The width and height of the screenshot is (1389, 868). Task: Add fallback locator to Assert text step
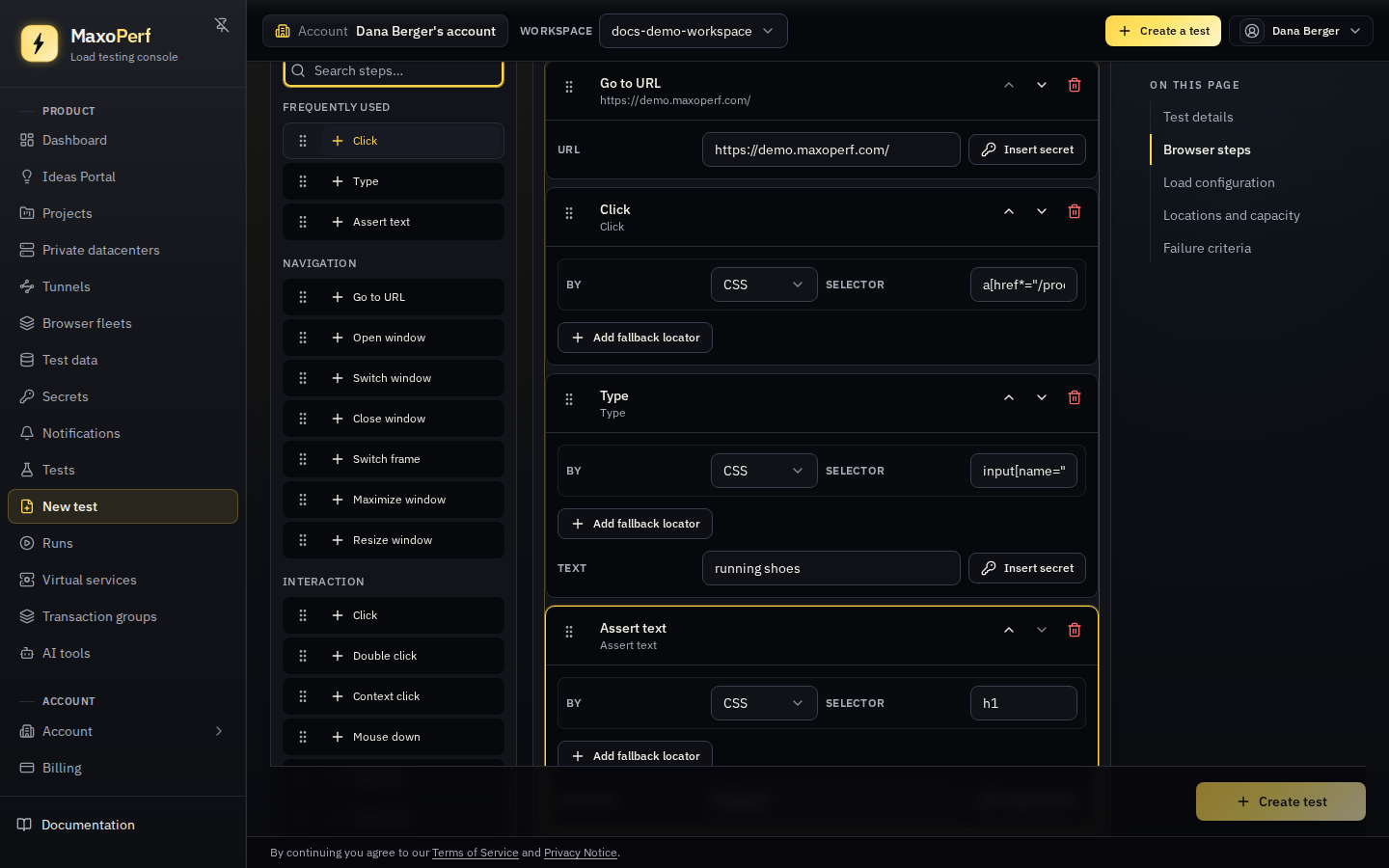[x=635, y=754]
